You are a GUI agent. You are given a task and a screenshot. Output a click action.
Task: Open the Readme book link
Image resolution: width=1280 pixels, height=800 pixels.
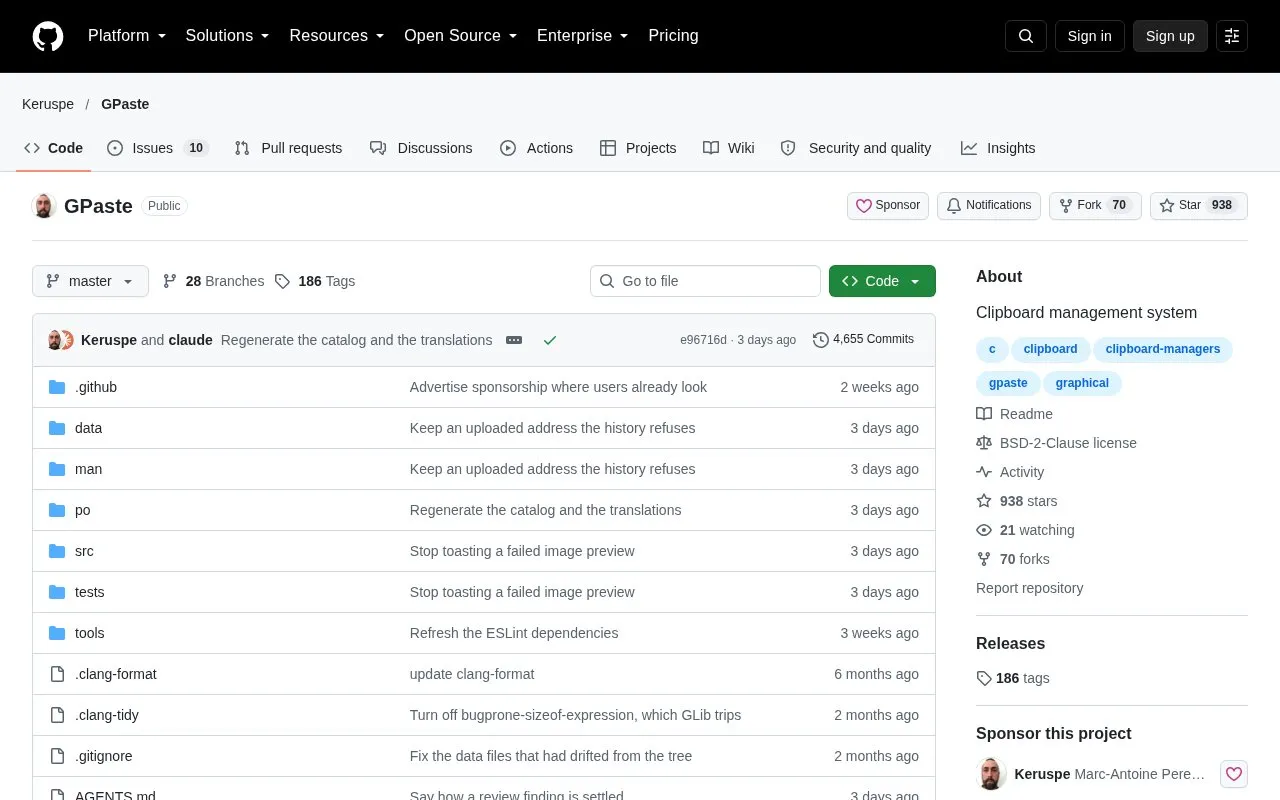[x=1014, y=414]
